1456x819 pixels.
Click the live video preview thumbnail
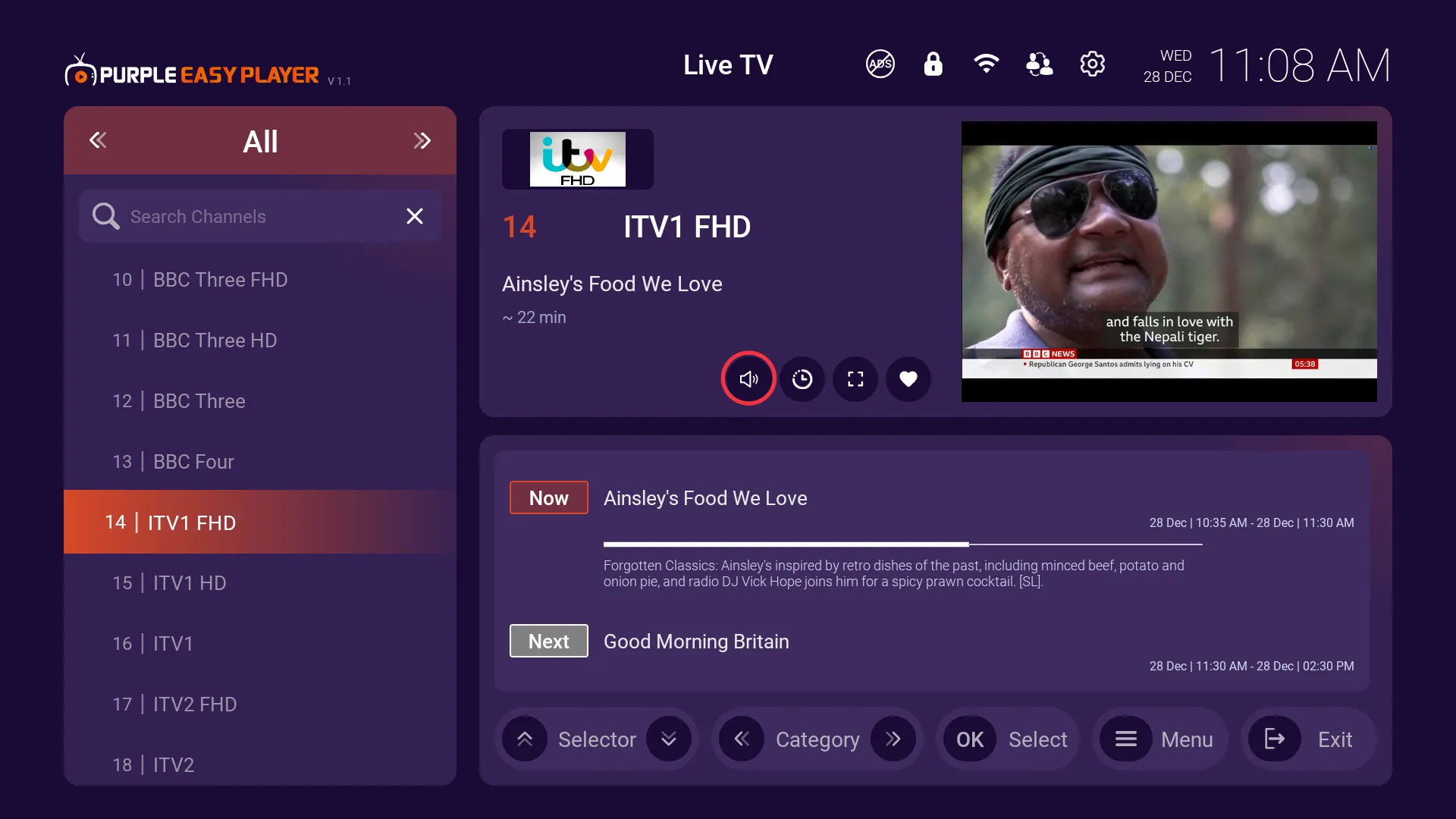pos(1169,262)
